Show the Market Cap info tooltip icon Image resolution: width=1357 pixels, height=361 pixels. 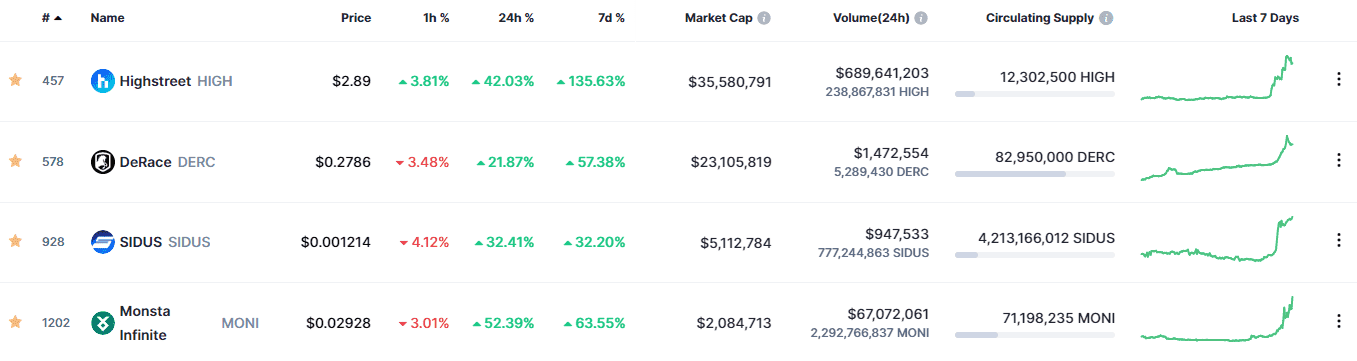764,18
